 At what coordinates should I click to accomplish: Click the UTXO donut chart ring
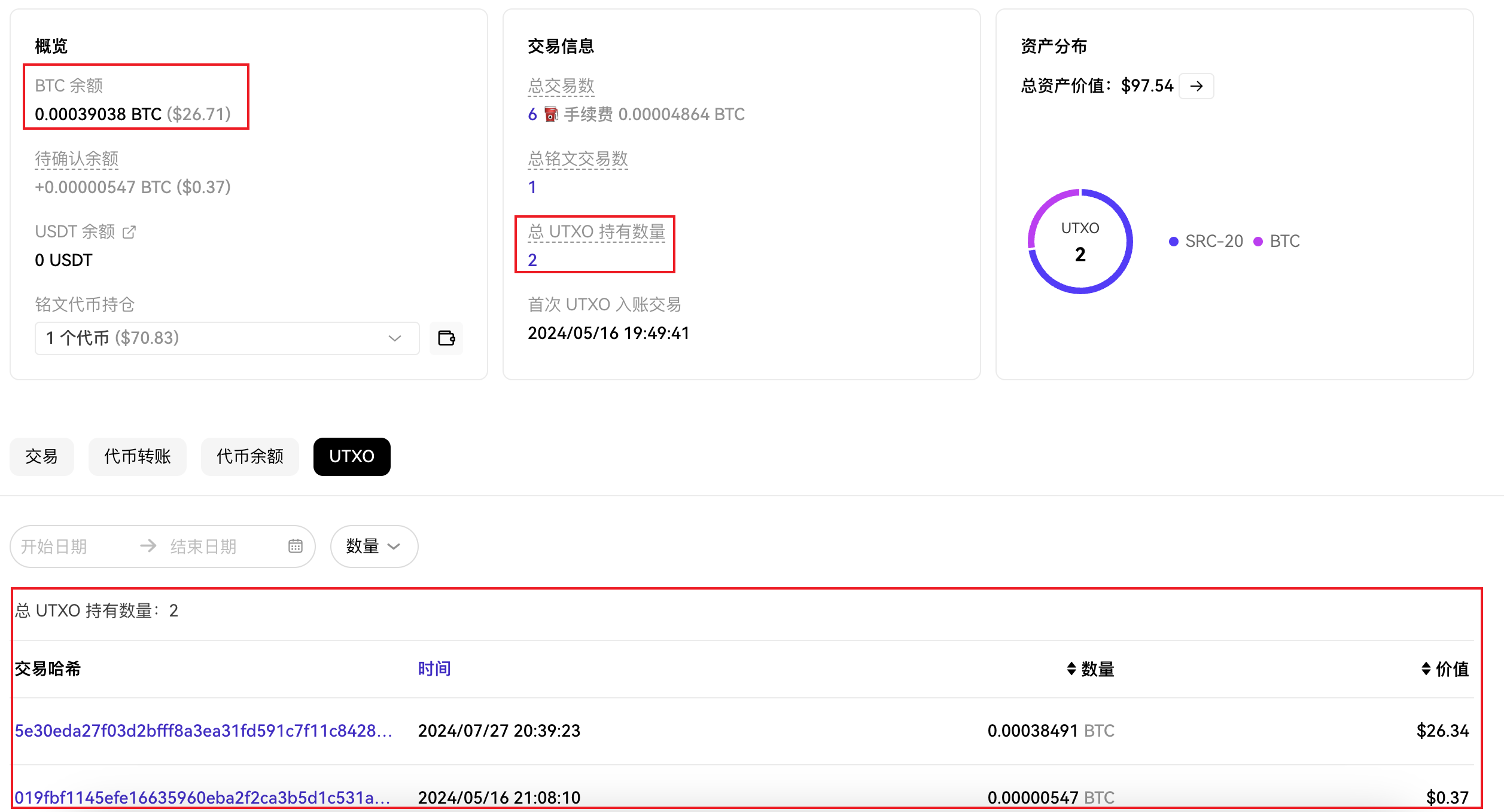point(1129,242)
